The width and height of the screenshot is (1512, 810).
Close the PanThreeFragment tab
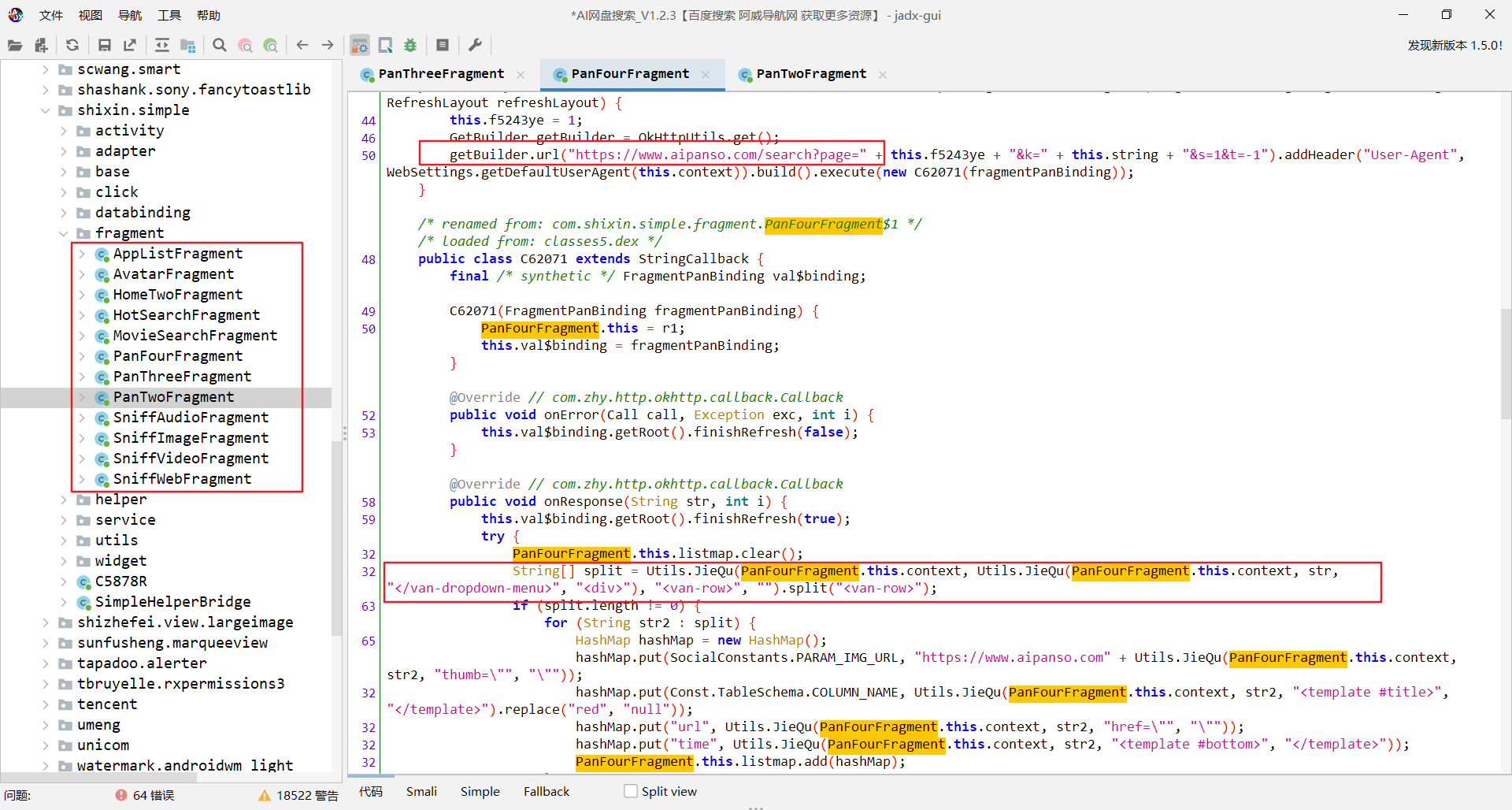521,75
